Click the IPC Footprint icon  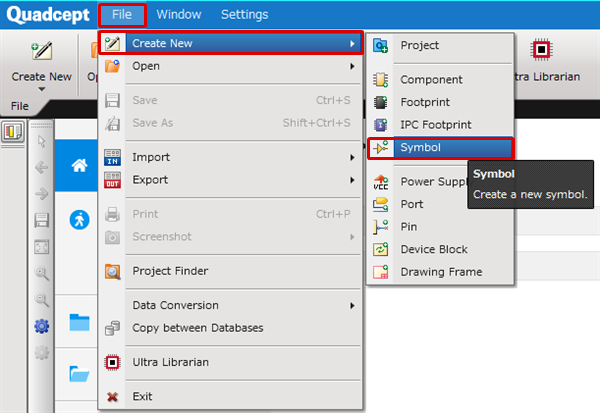pyautogui.click(x=380, y=125)
